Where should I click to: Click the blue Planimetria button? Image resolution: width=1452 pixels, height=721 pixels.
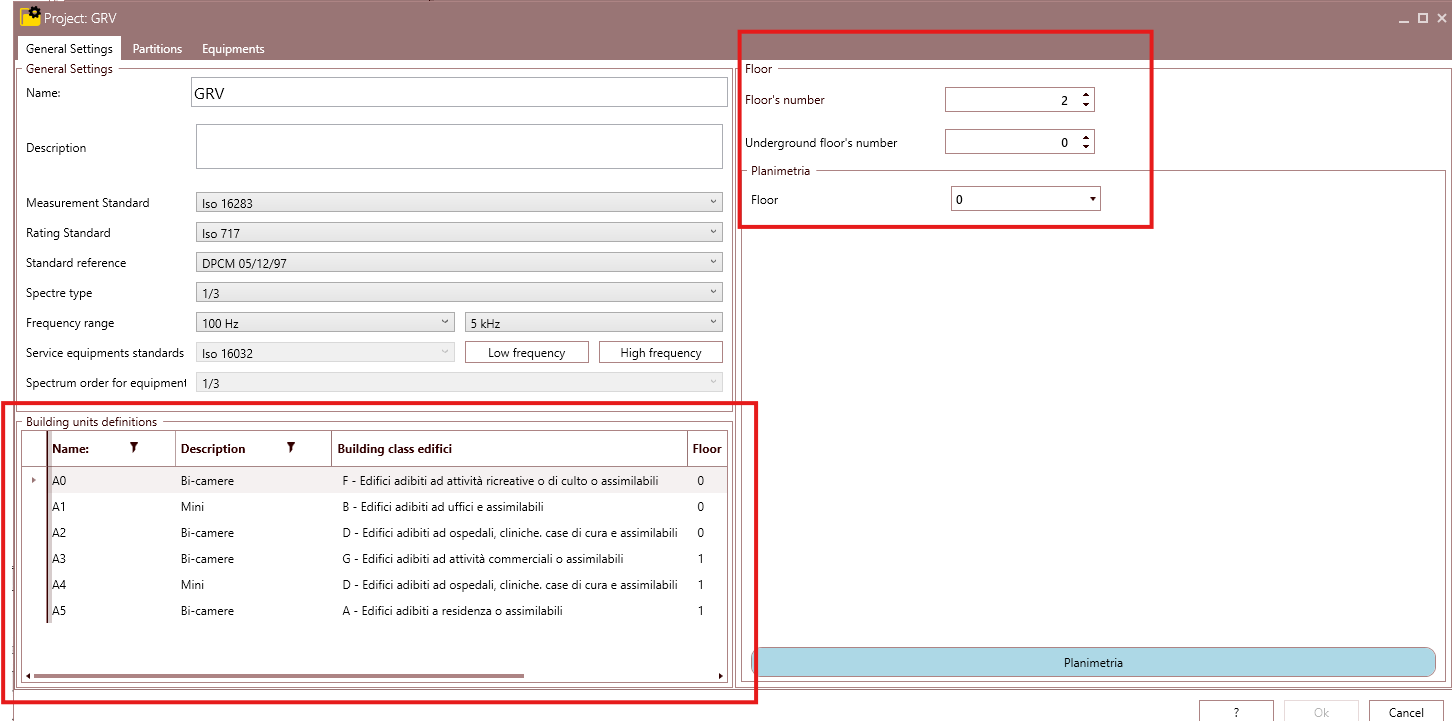(1093, 663)
